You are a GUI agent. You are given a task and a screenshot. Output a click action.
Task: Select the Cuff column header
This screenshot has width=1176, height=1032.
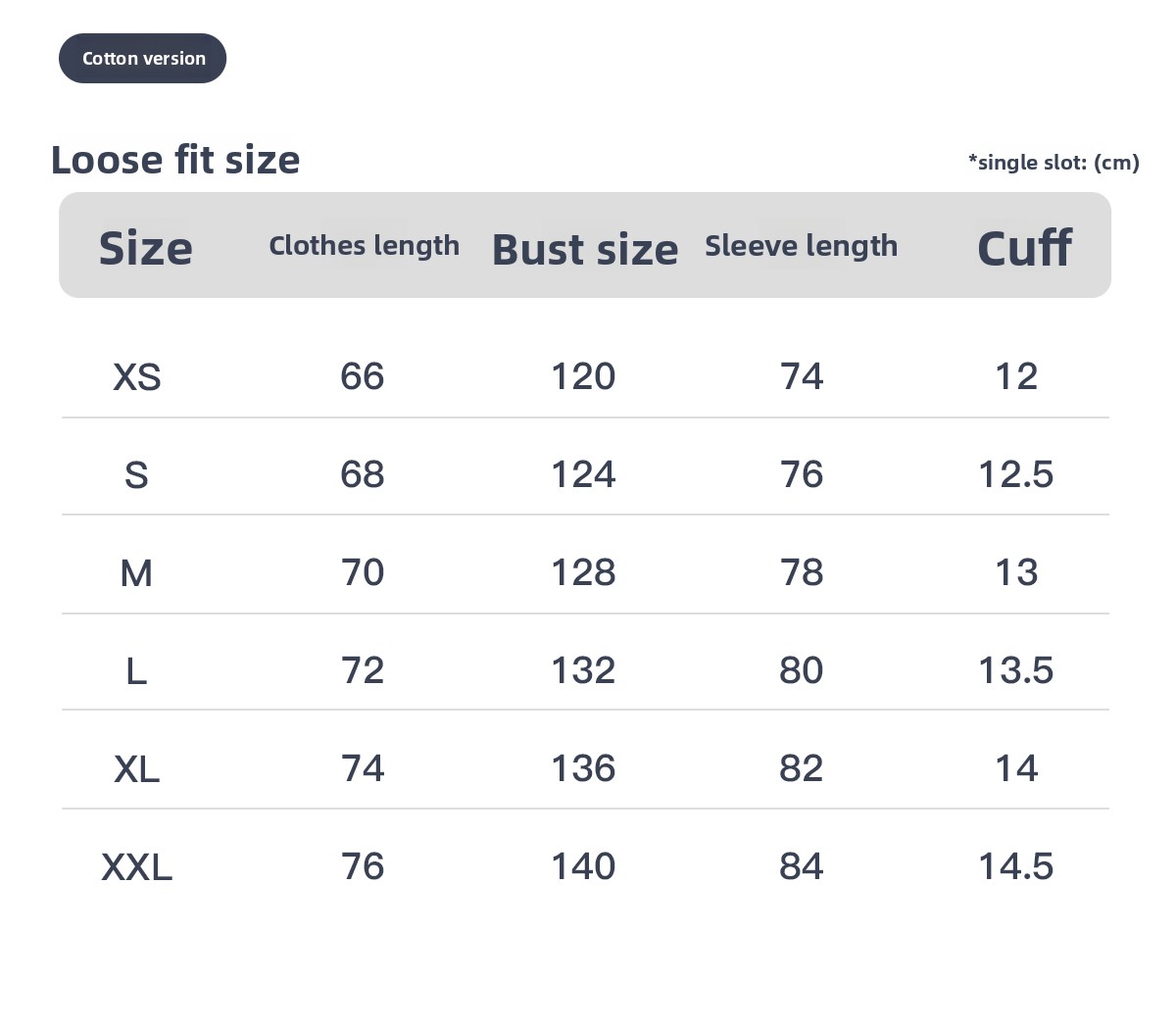[1024, 248]
